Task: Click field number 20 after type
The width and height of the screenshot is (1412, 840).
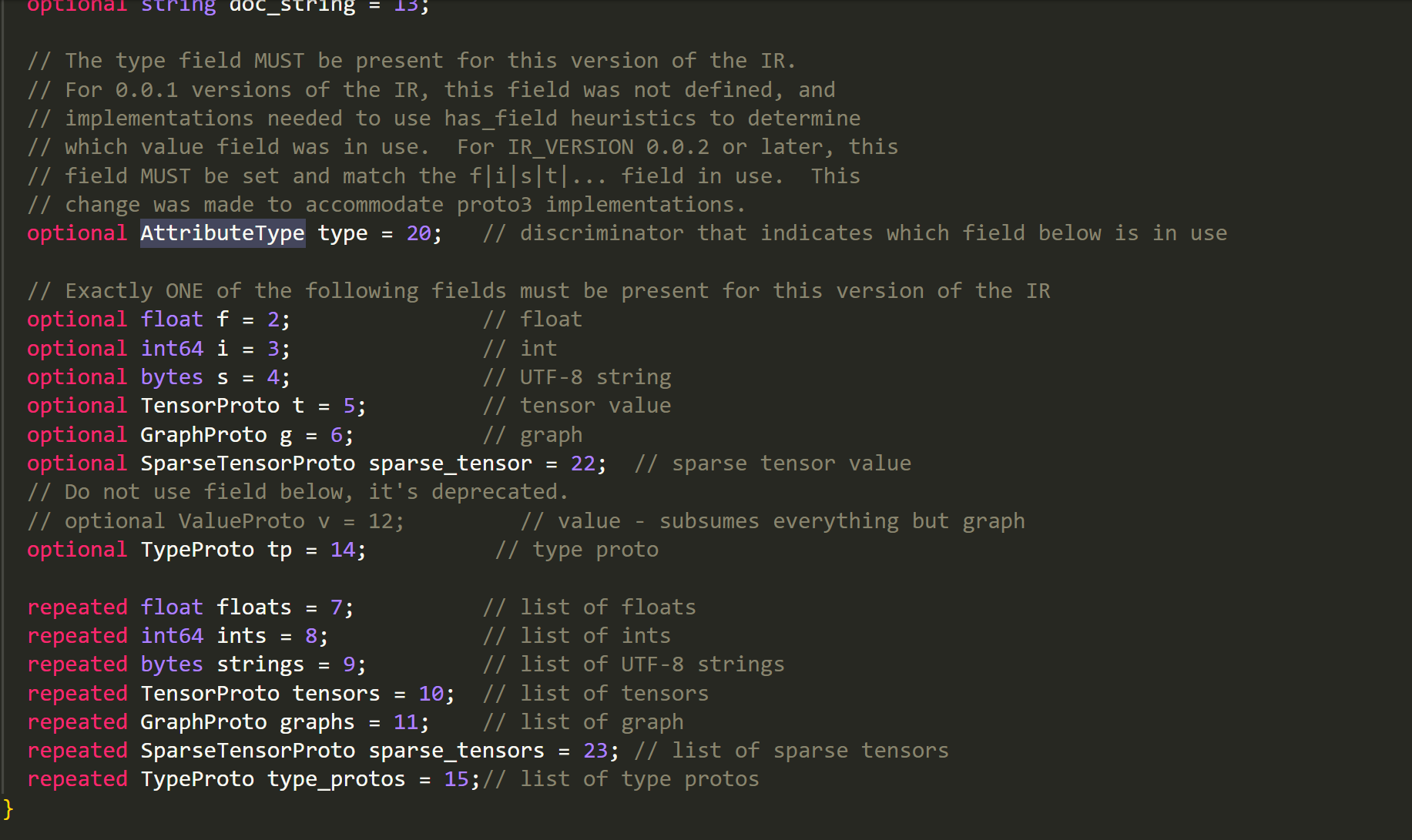Action: pos(419,233)
